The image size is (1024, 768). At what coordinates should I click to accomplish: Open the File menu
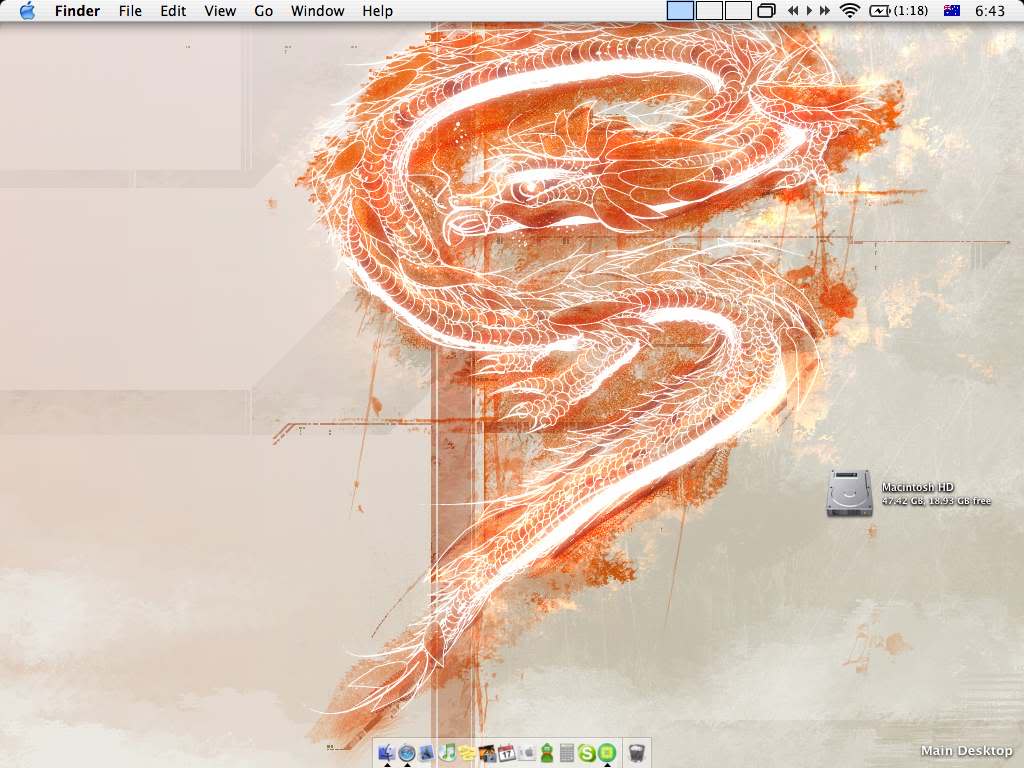coord(130,11)
